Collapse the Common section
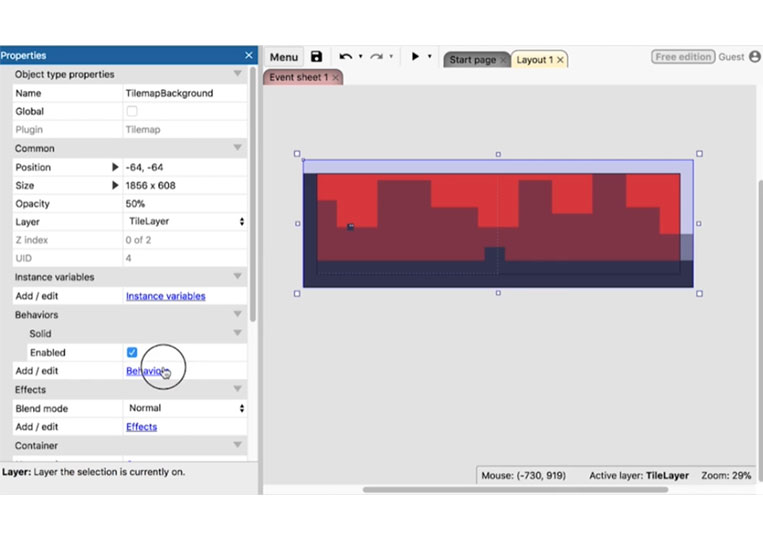Screen dimensions: 763x541 (237, 147)
